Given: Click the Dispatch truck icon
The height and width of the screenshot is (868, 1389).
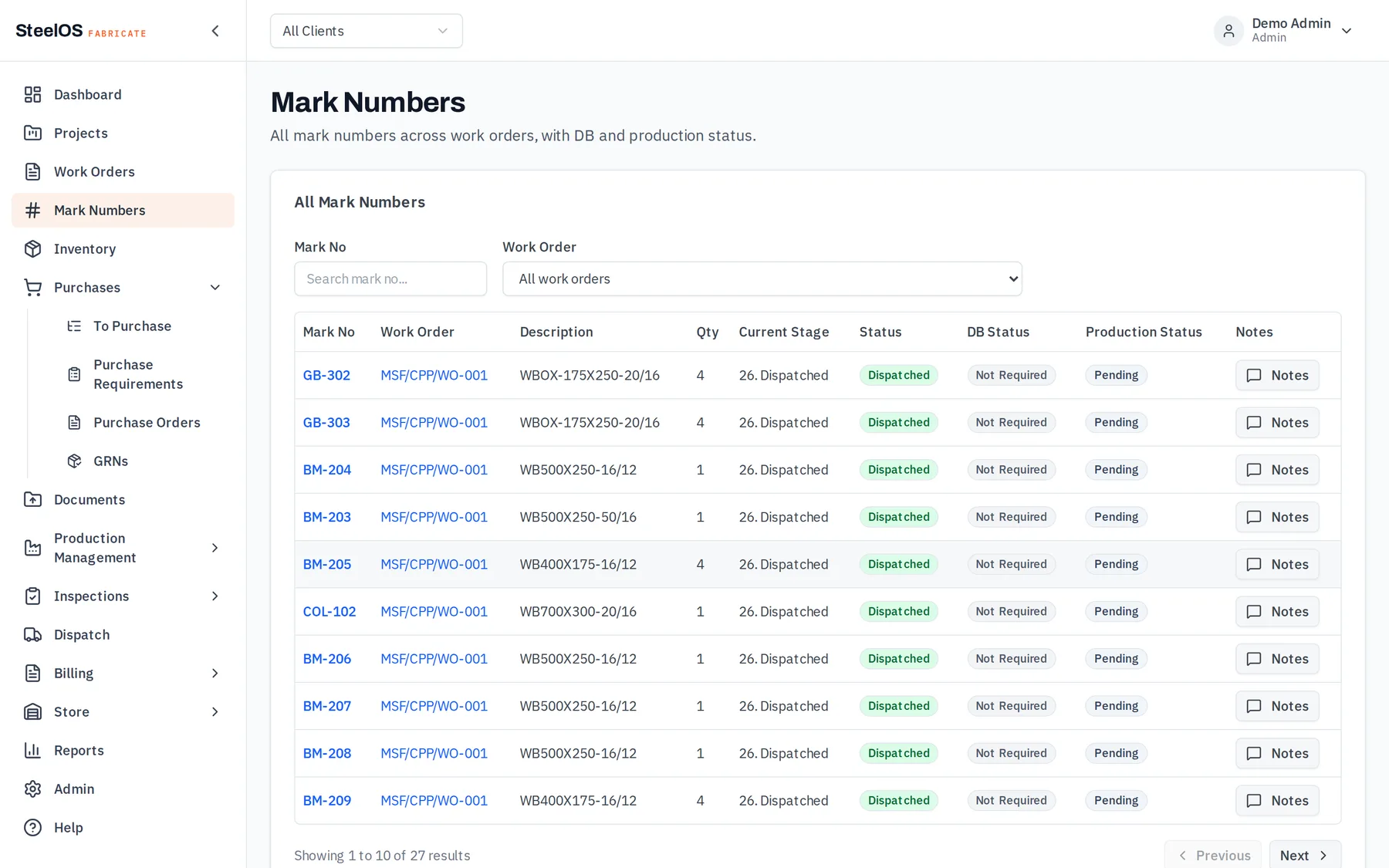Looking at the screenshot, I should click(32, 635).
